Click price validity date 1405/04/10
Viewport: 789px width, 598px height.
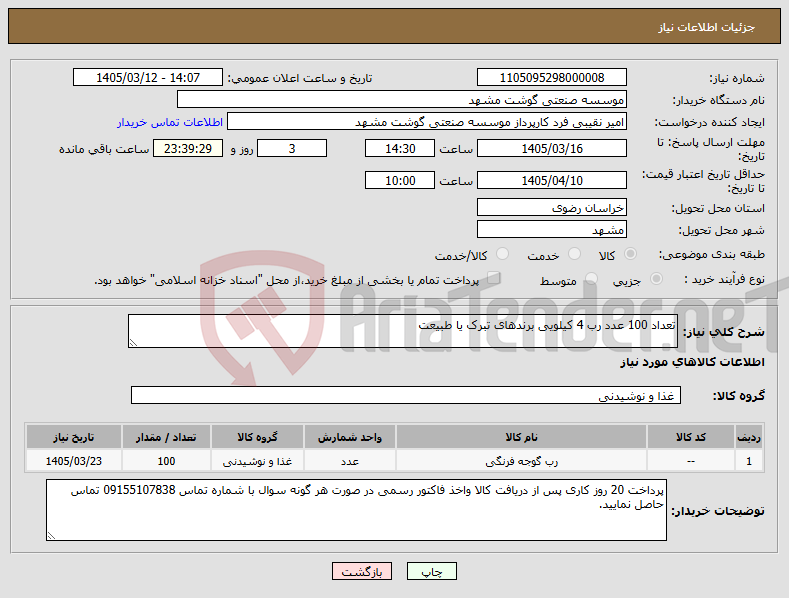coord(551,180)
